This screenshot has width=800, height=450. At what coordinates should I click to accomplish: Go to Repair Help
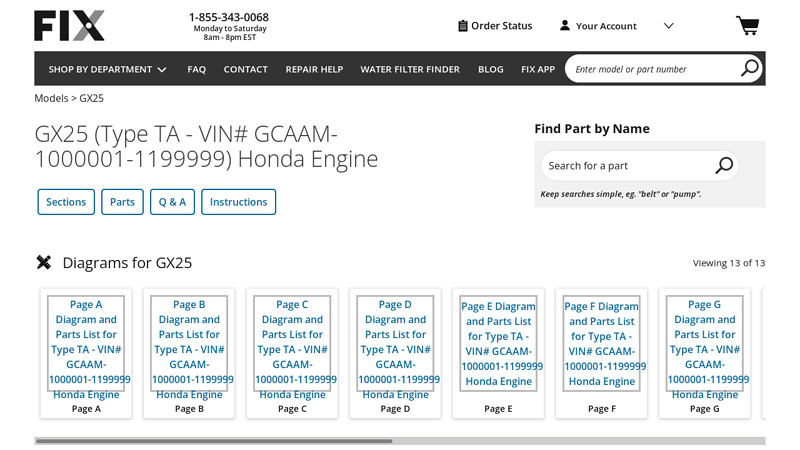[314, 69]
